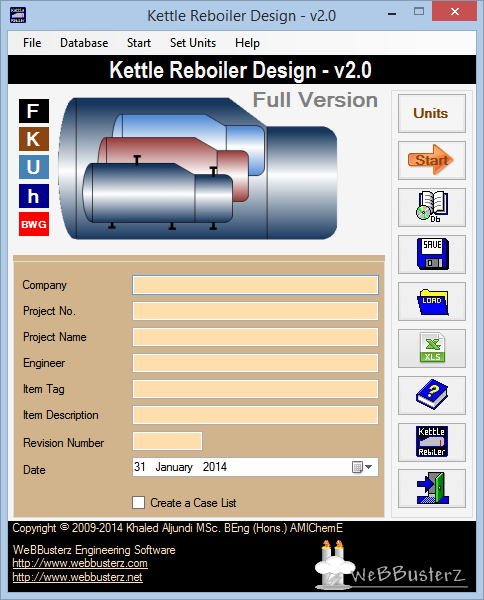484x600 pixels.
Task: Click the Project No. input field
Action: tap(255, 311)
